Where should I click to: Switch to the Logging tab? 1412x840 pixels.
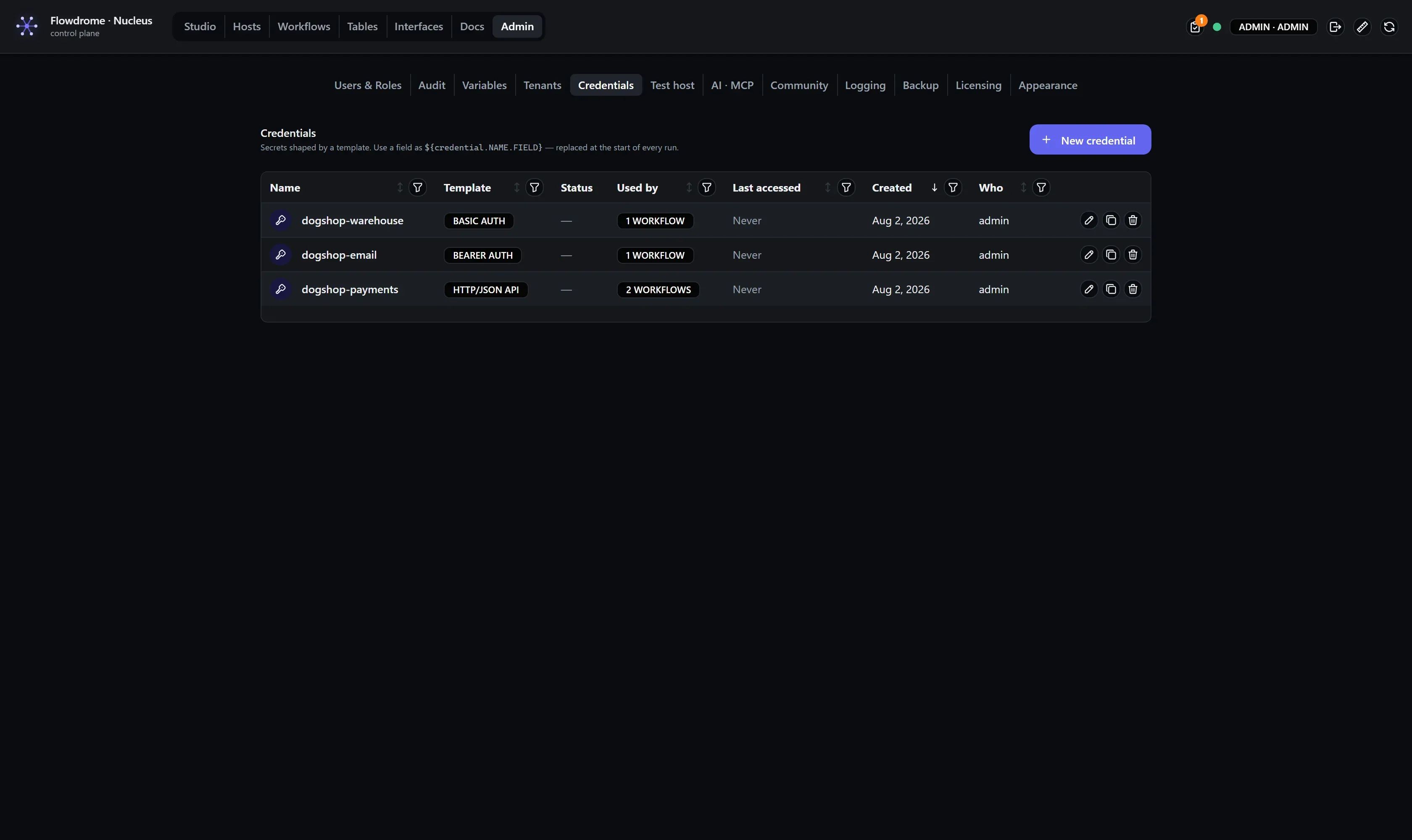coord(865,85)
